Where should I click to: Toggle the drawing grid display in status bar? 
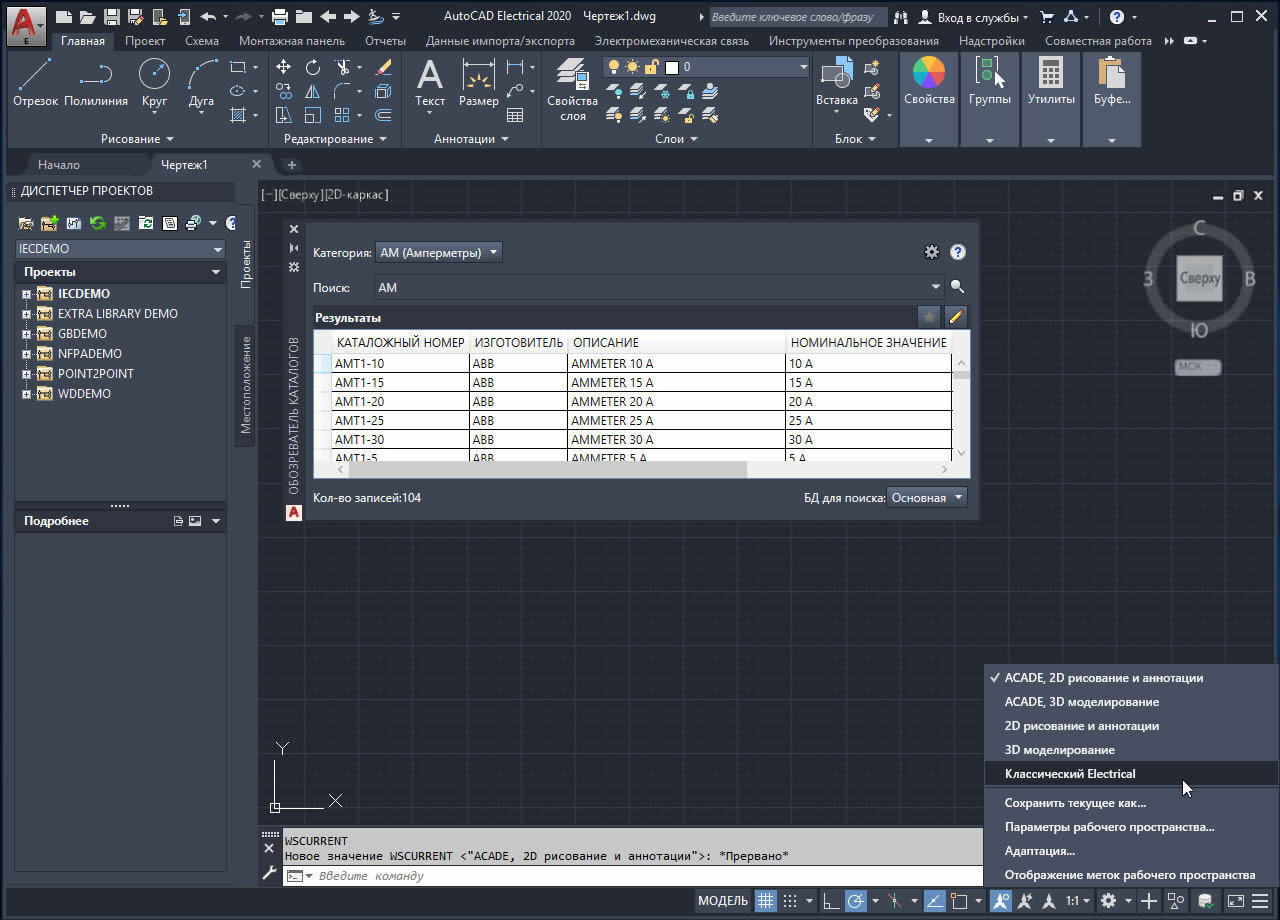(x=765, y=901)
